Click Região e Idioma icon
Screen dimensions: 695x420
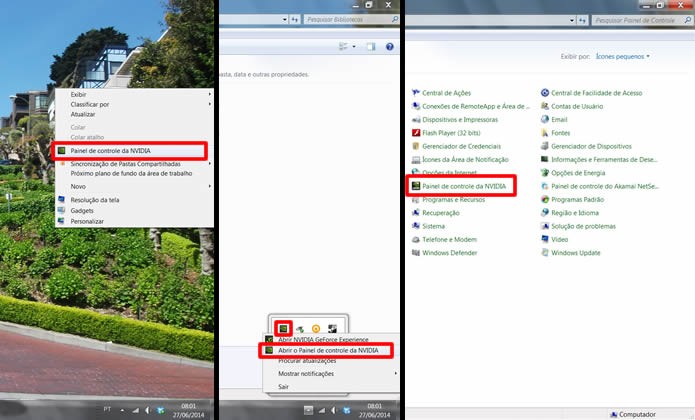click(545, 212)
